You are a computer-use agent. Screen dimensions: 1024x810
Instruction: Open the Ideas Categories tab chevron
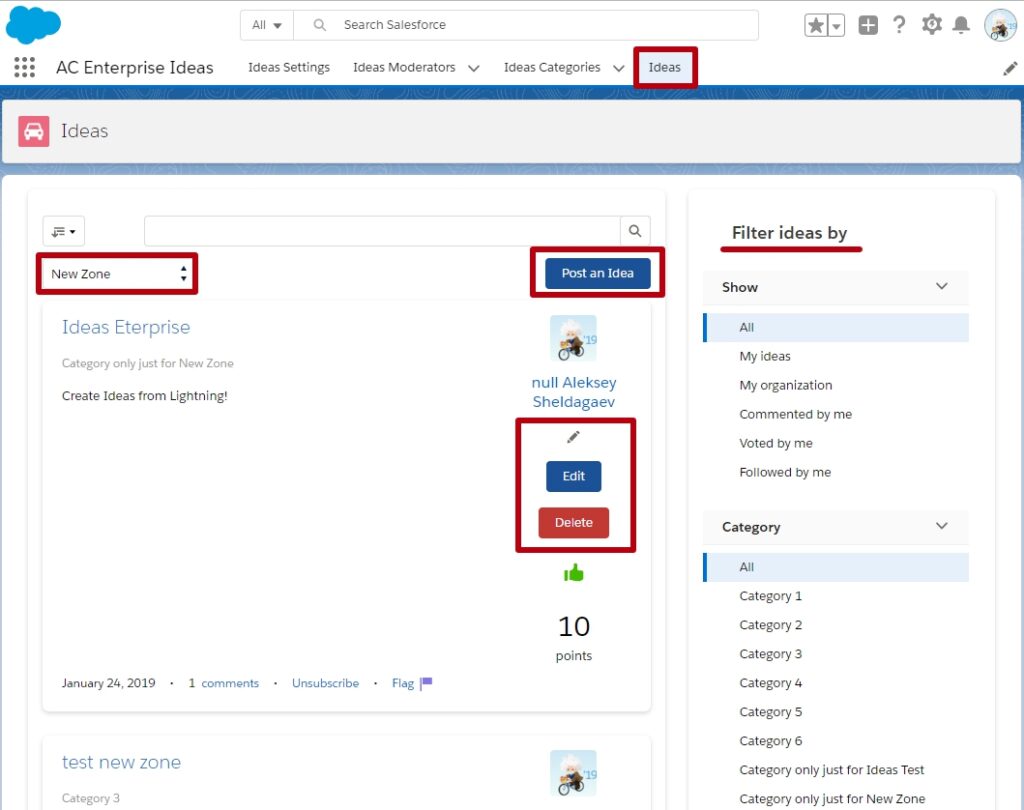pyautogui.click(x=618, y=68)
